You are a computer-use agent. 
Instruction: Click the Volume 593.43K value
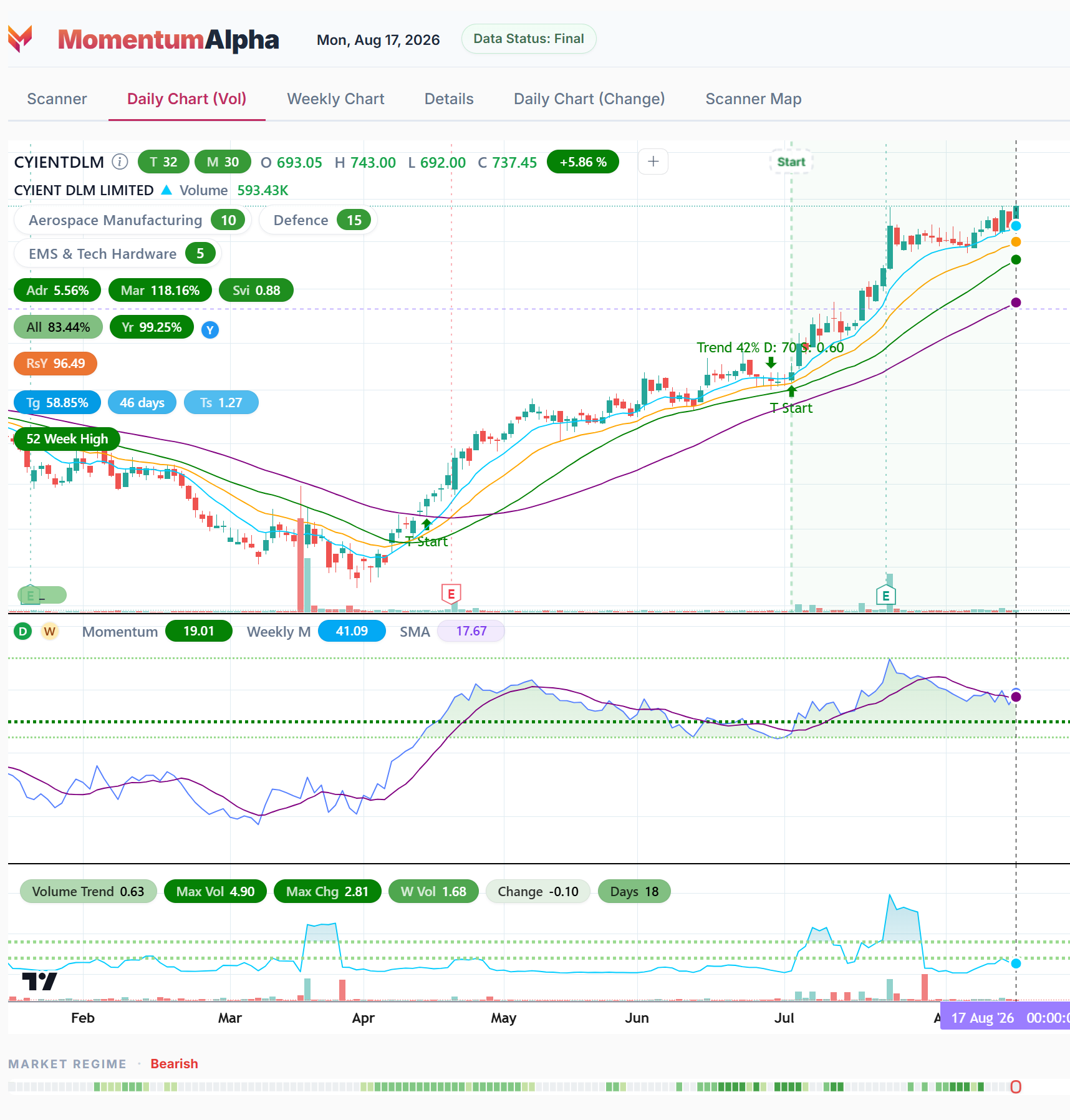click(x=263, y=190)
